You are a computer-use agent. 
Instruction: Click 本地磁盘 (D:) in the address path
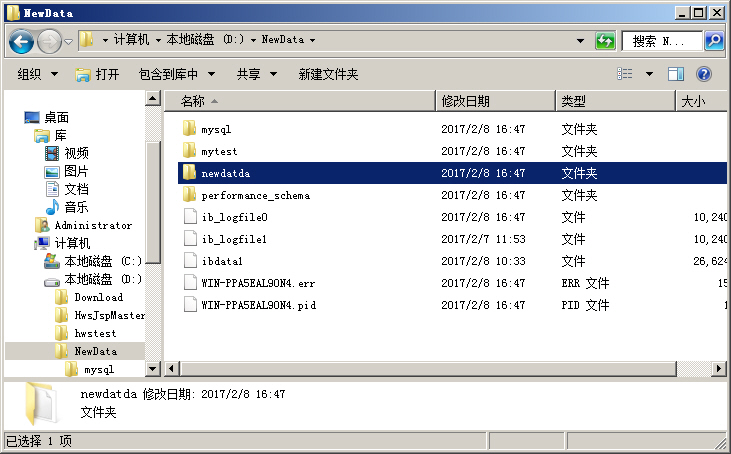click(205, 40)
